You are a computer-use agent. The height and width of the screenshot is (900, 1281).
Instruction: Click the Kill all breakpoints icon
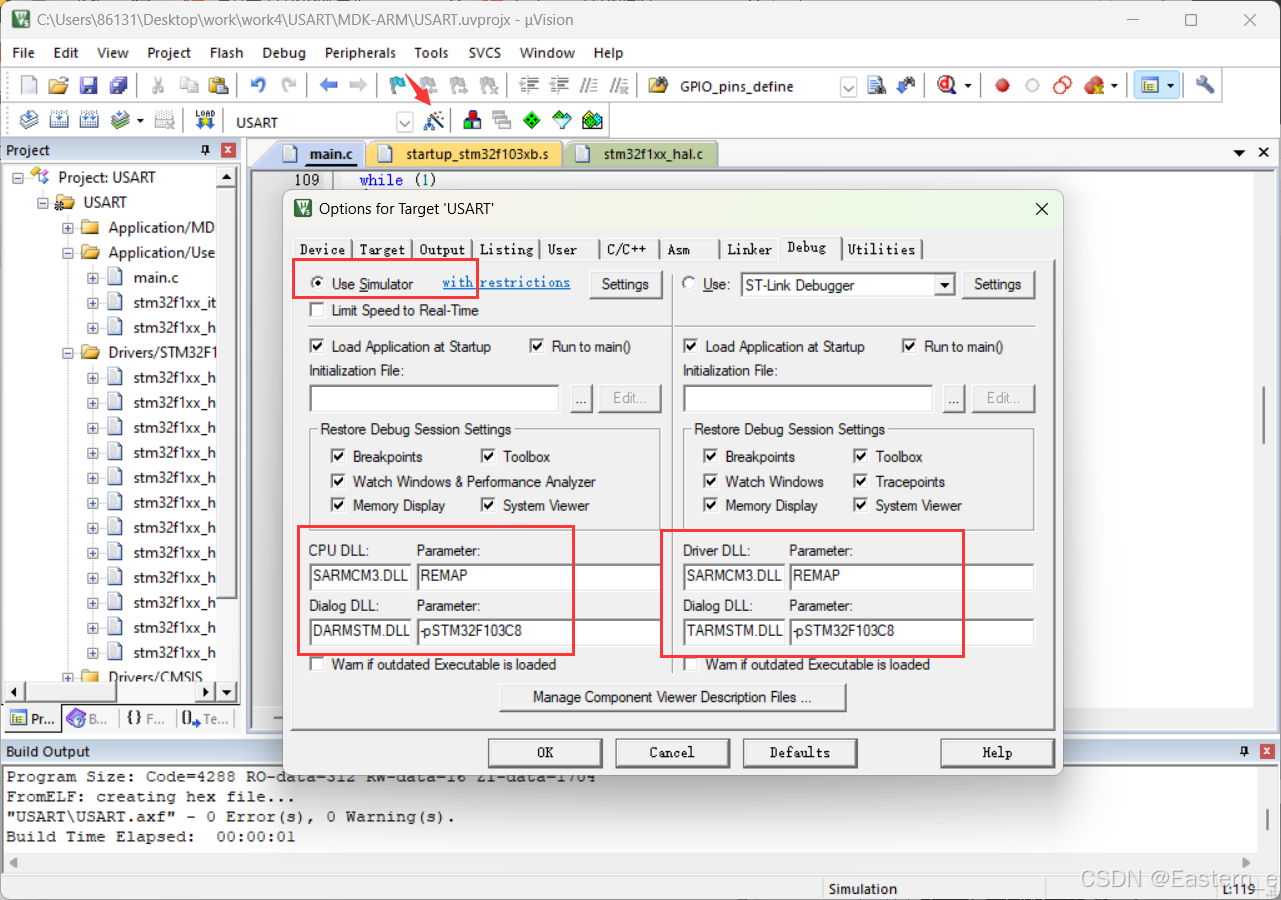pos(1094,86)
